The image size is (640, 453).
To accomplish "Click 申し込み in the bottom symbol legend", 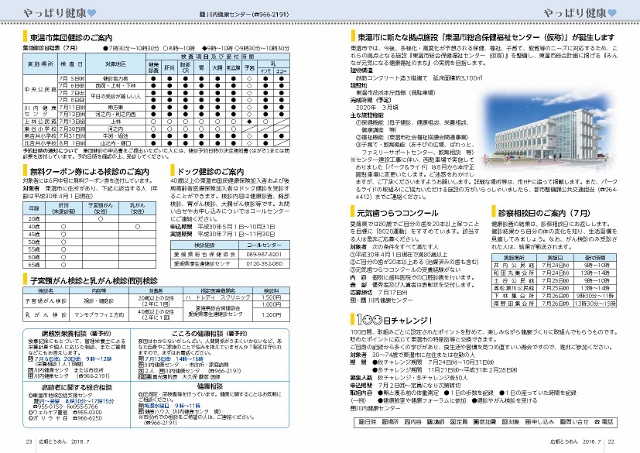I will click(540, 422).
